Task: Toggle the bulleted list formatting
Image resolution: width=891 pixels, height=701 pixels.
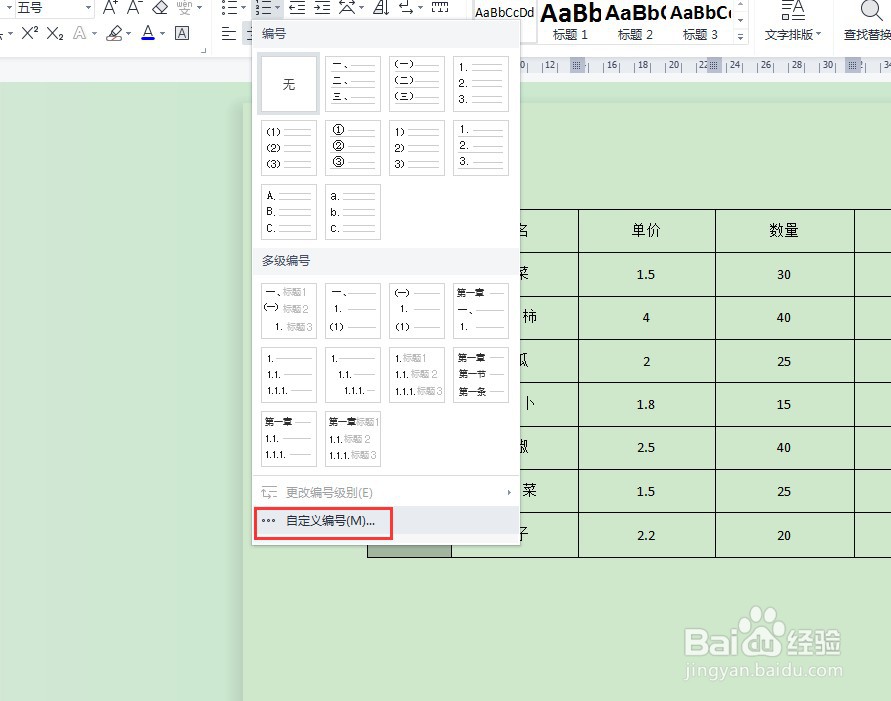Action: coord(230,8)
